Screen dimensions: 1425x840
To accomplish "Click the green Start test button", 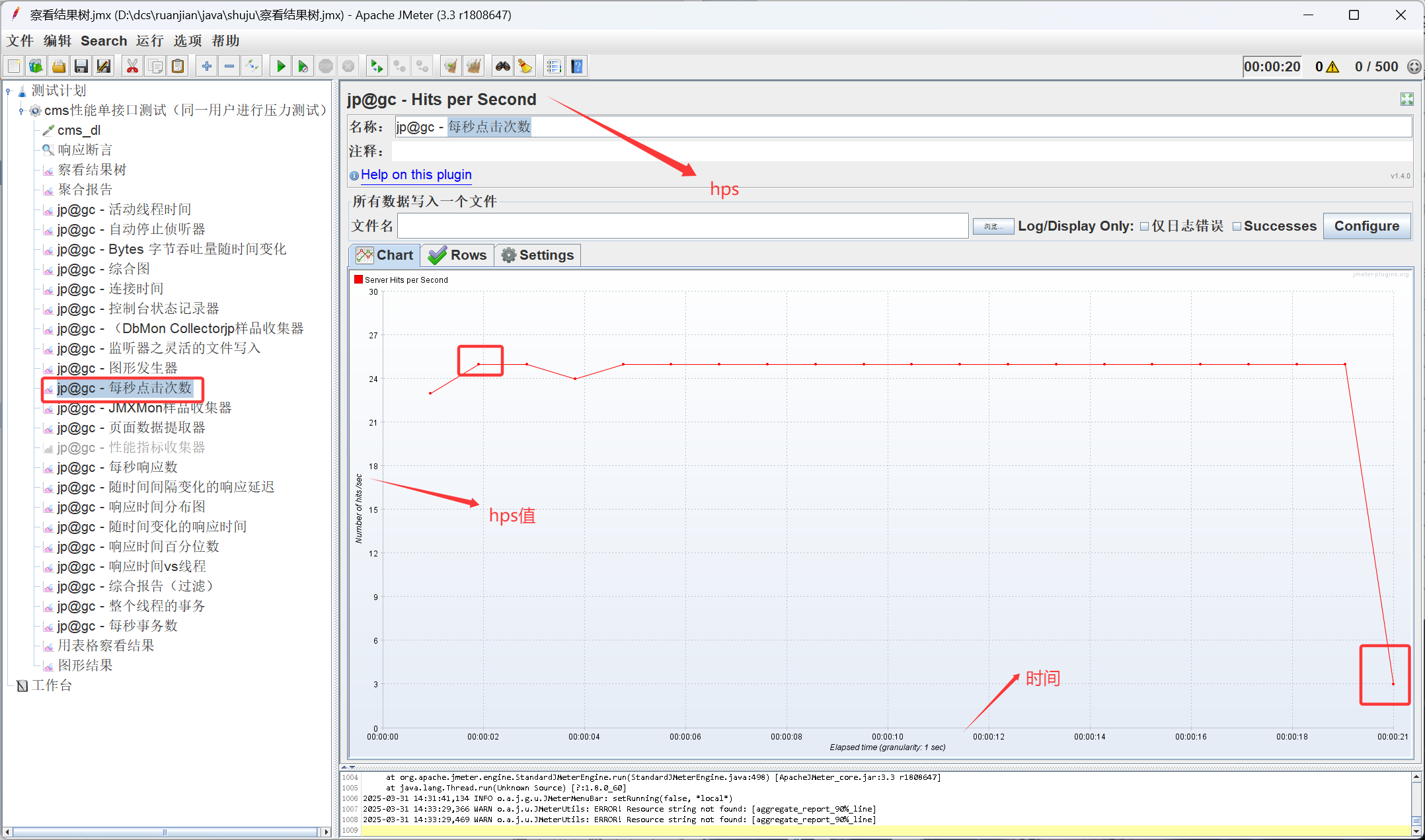I will coord(281,66).
